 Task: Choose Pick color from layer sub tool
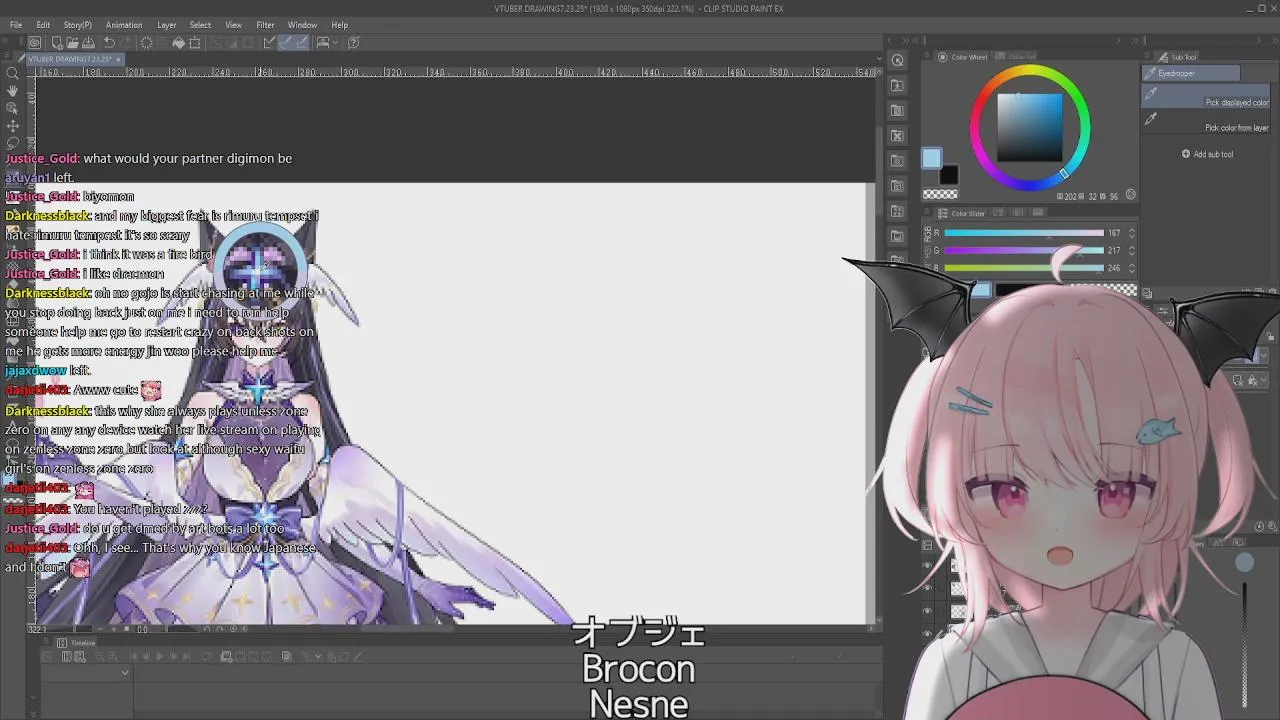pyautogui.click(x=1205, y=121)
